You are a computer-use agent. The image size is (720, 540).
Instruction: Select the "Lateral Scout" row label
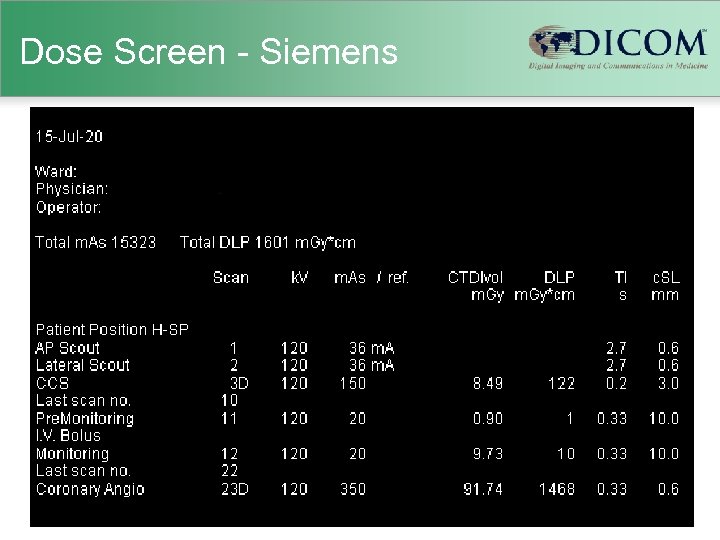point(83,366)
